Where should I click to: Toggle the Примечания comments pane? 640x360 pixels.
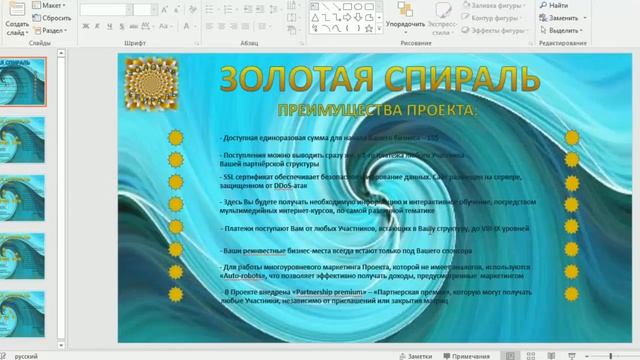467,356
